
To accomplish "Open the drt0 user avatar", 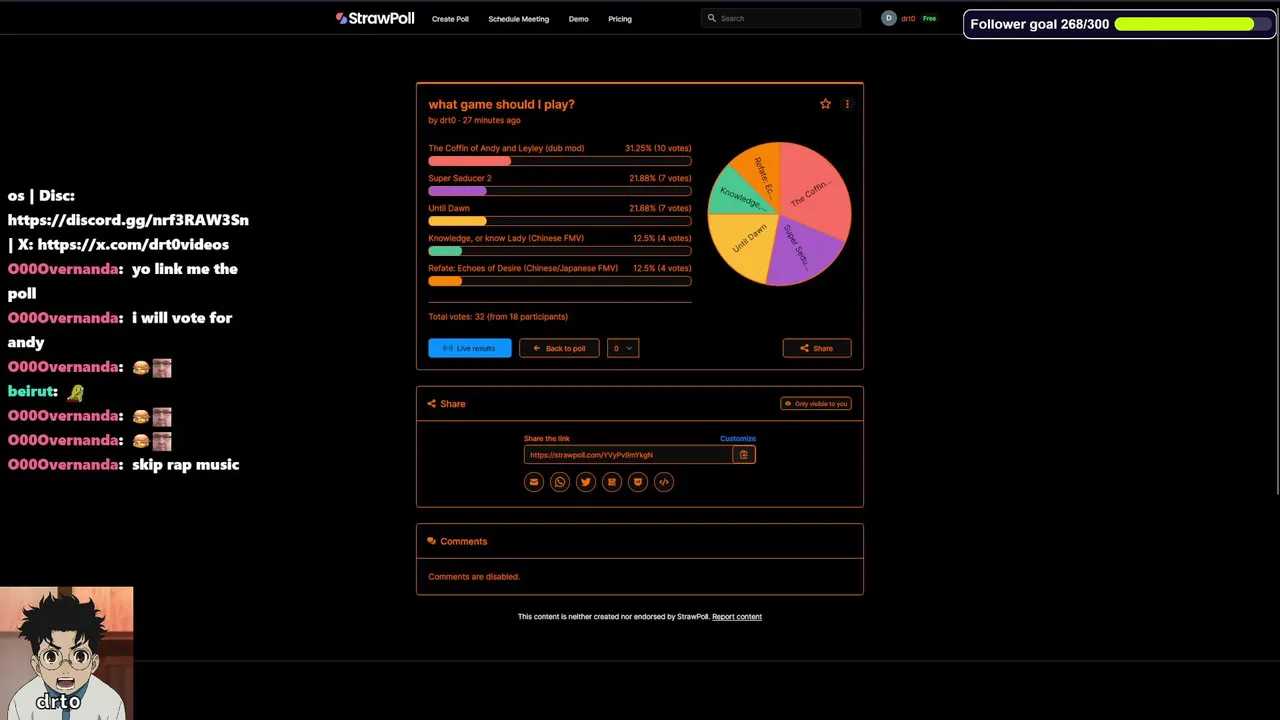I will click(x=889, y=18).
